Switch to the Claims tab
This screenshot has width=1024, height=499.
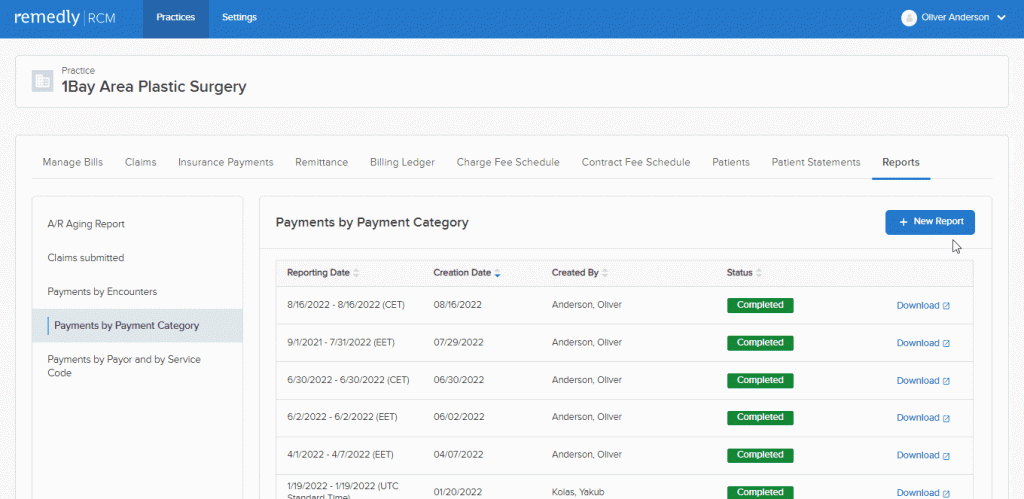point(140,162)
